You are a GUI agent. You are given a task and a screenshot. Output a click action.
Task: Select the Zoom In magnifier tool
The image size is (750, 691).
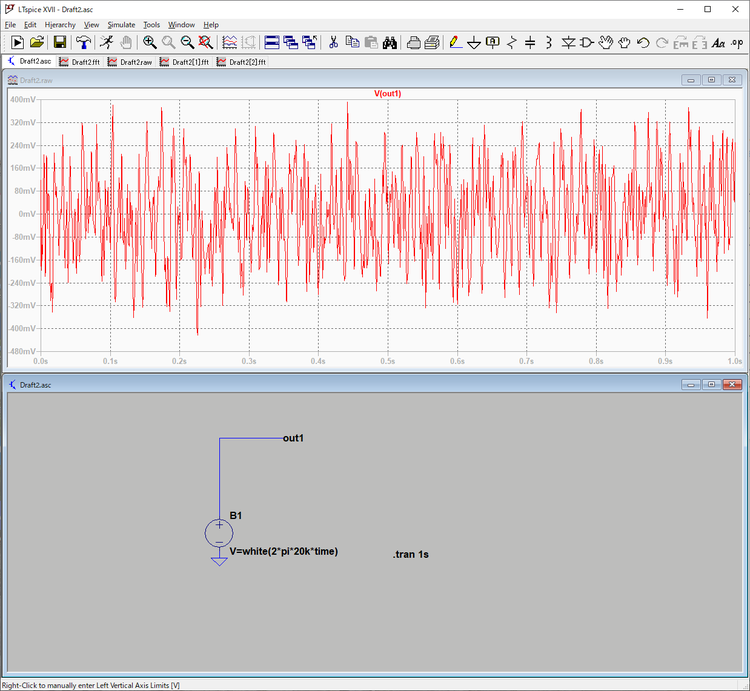pos(149,42)
